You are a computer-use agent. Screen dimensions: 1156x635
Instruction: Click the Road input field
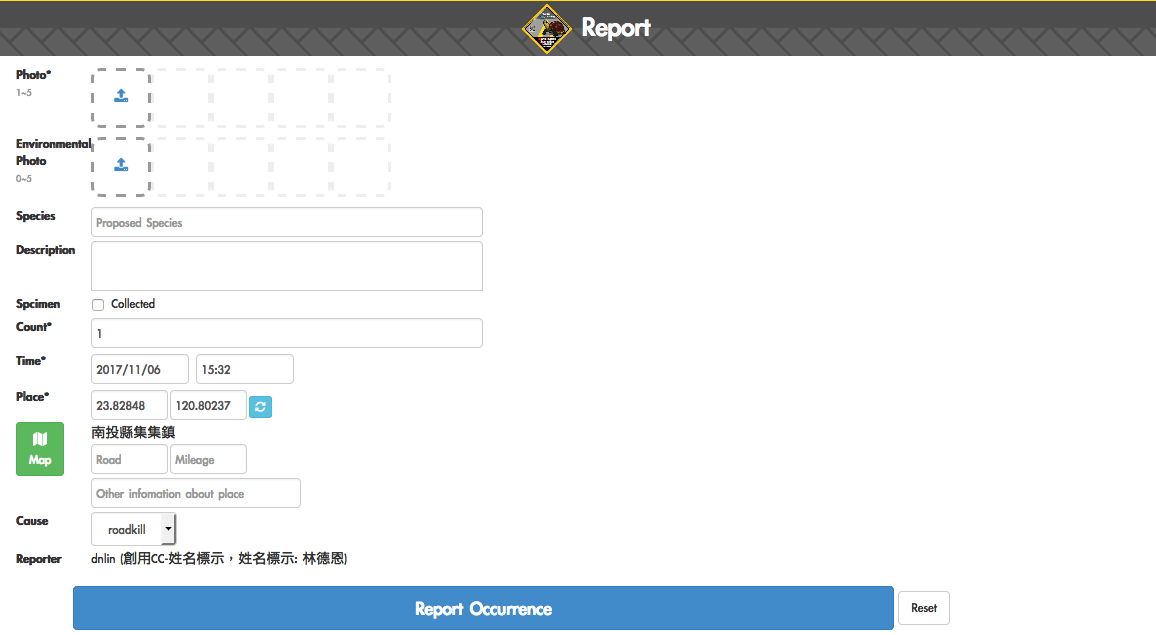point(129,460)
